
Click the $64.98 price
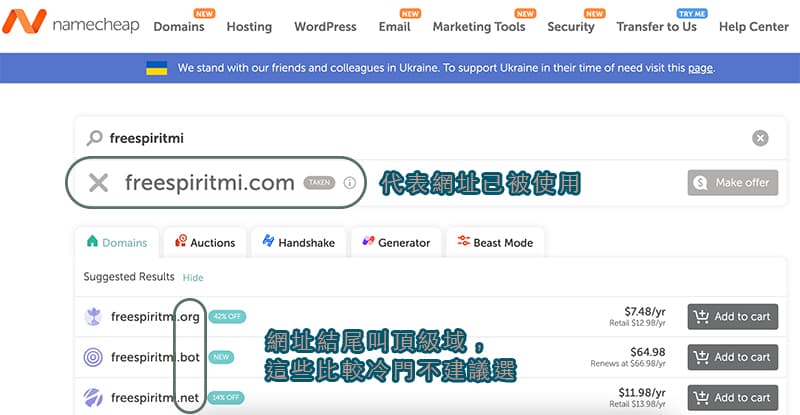(648, 352)
